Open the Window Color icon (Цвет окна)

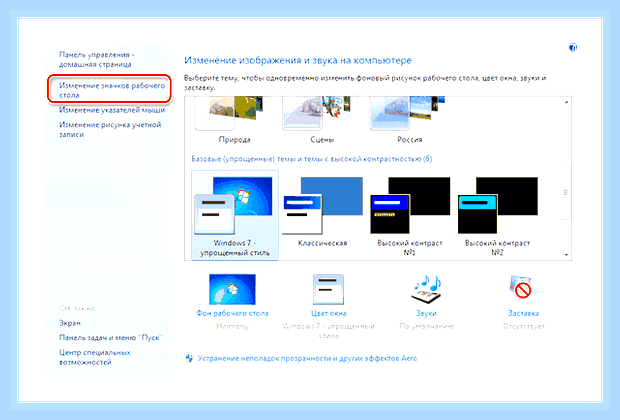328,289
